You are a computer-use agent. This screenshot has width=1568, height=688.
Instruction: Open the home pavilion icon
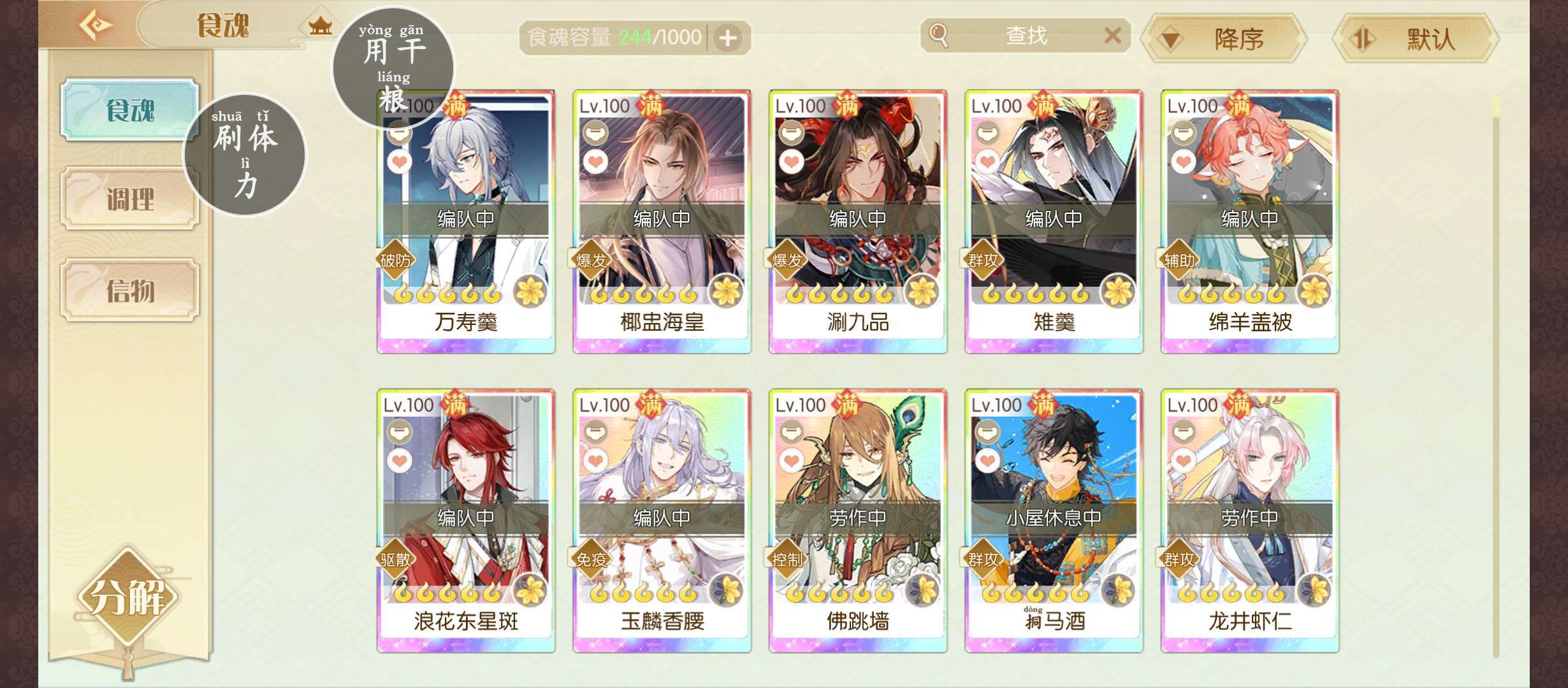(x=320, y=25)
